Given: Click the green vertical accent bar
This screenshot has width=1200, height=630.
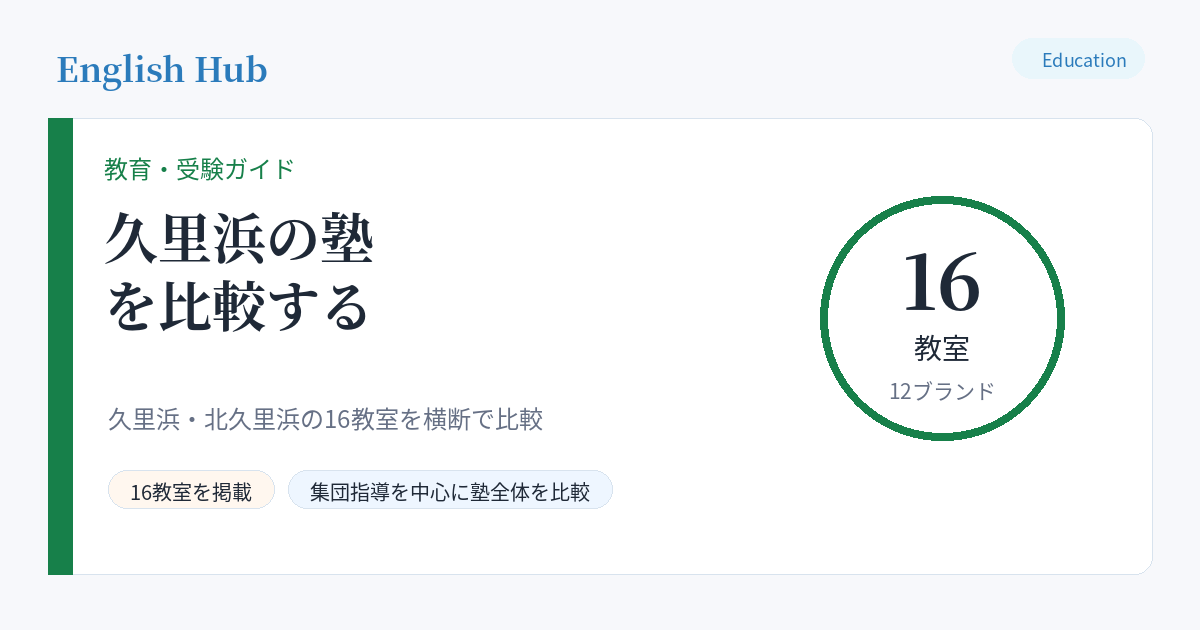Looking at the screenshot, I should 60,346.
